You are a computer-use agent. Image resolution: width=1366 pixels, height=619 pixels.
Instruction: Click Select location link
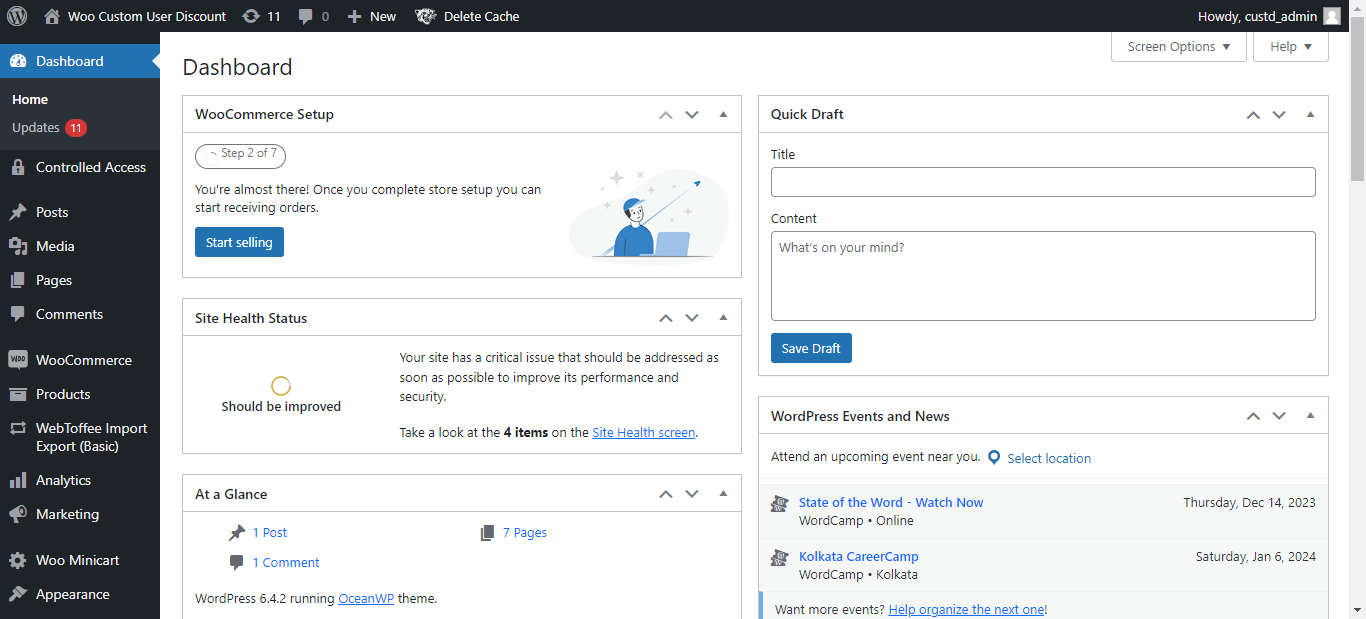[1049, 458]
